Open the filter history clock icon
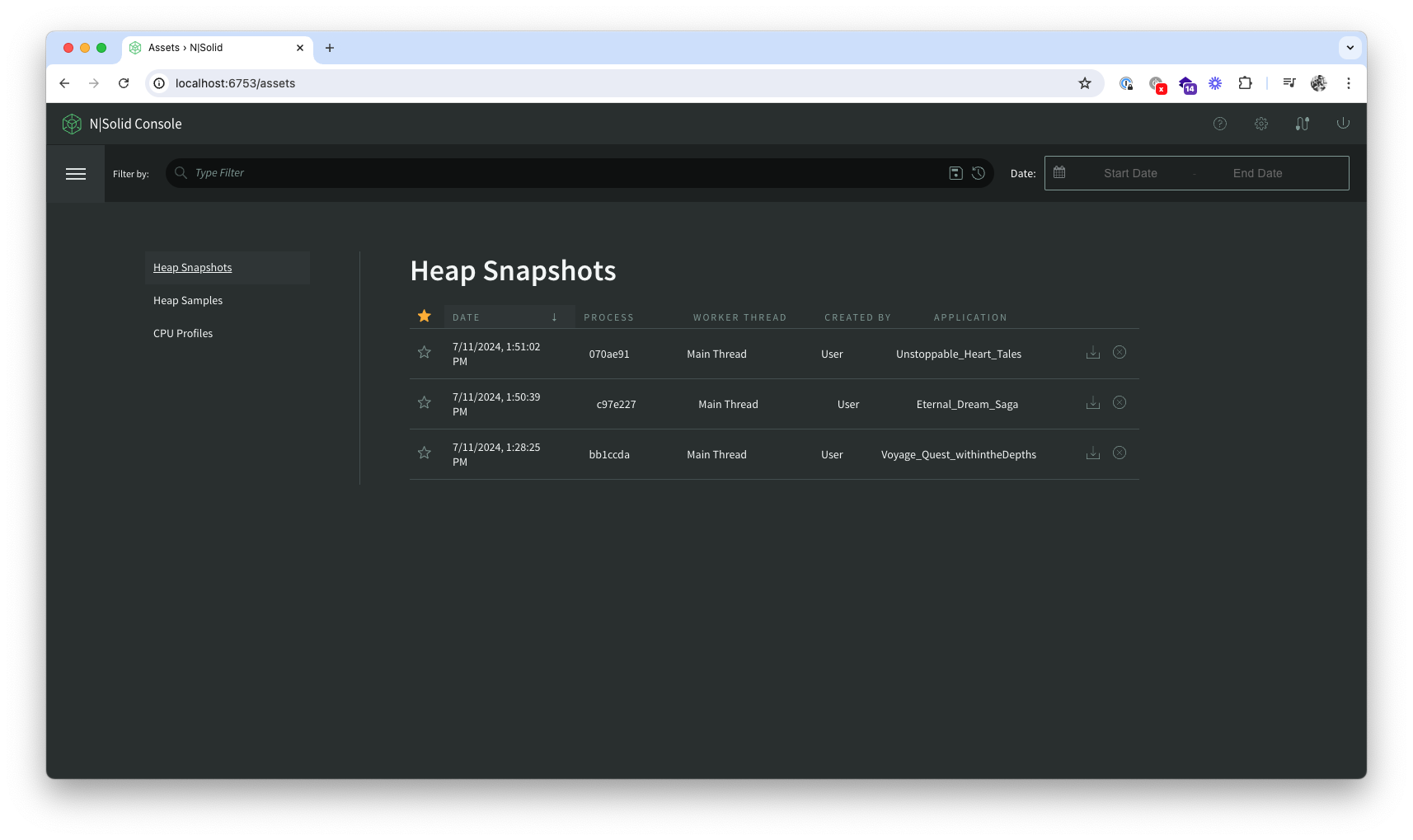Viewport: 1413px width, 840px height. click(979, 173)
